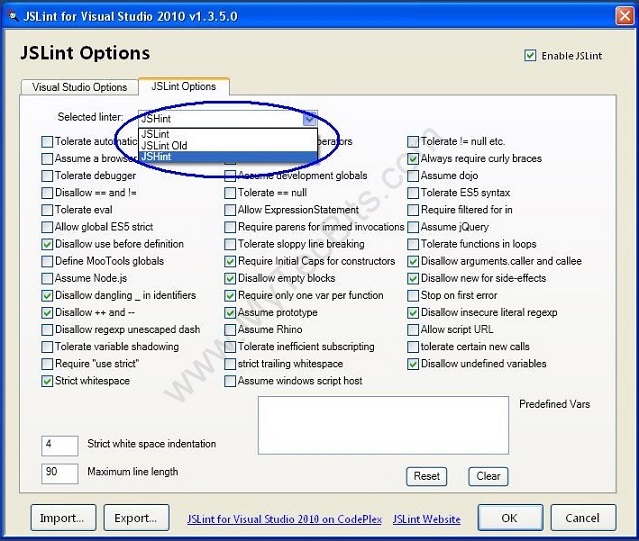Image resolution: width=639 pixels, height=541 pixels.
Task: Uncheck Disallow use before definition
Action: coord(47,244)
